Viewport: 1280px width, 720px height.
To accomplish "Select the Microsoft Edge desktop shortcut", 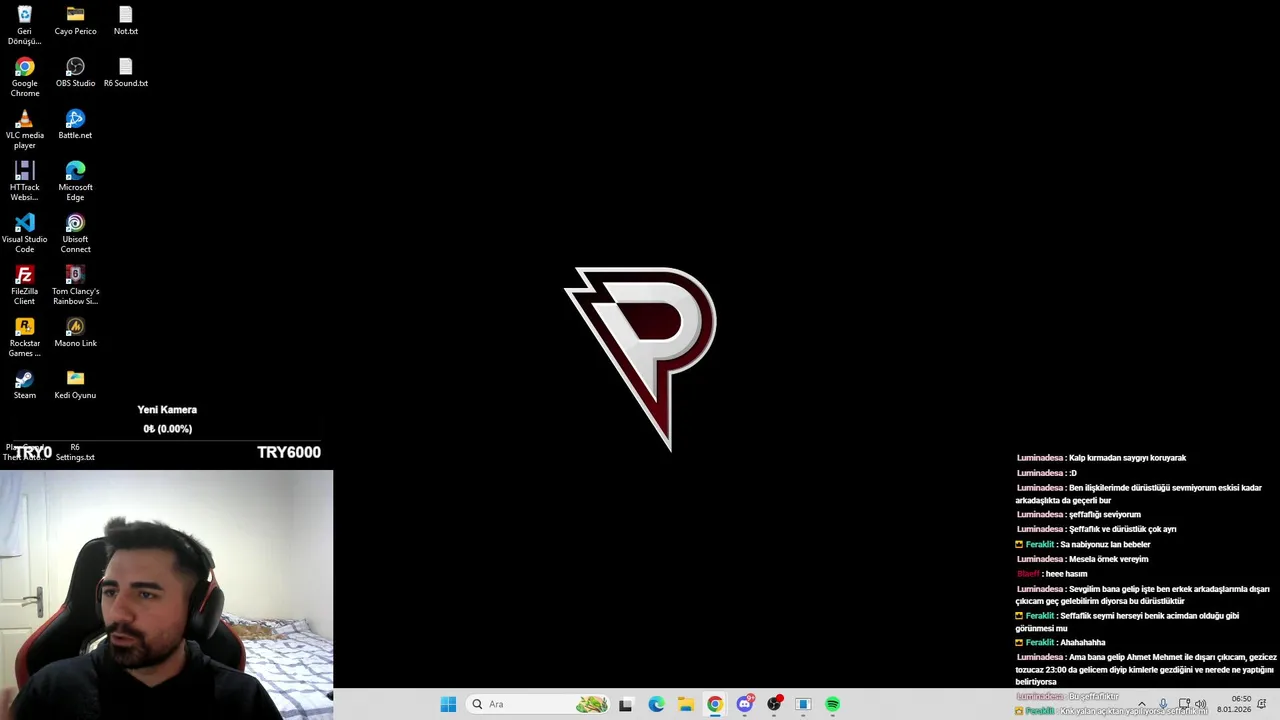I will [x=75, y=182].
